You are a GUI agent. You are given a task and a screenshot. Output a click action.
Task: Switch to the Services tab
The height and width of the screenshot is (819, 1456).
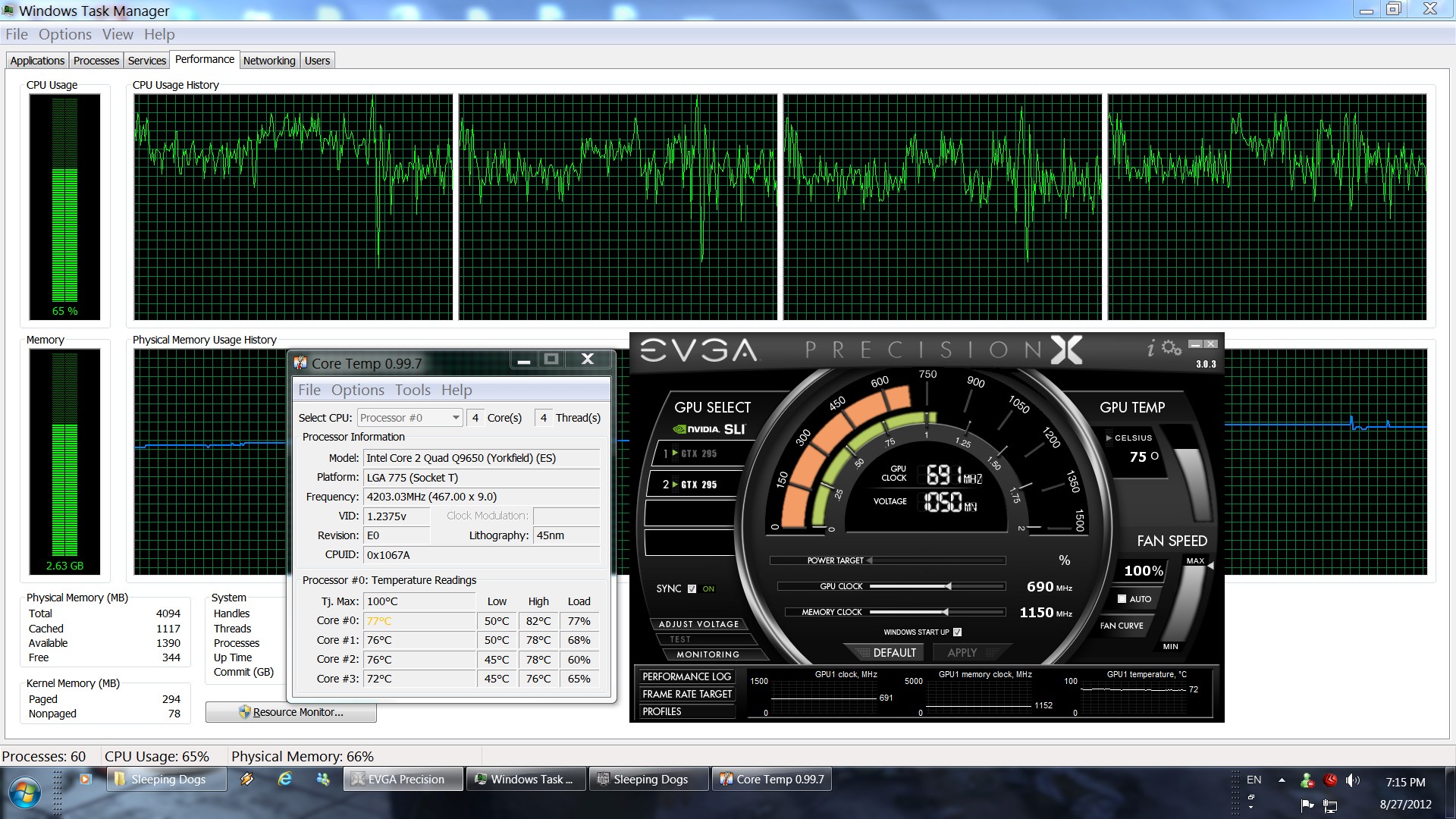[x=147, y=61]
